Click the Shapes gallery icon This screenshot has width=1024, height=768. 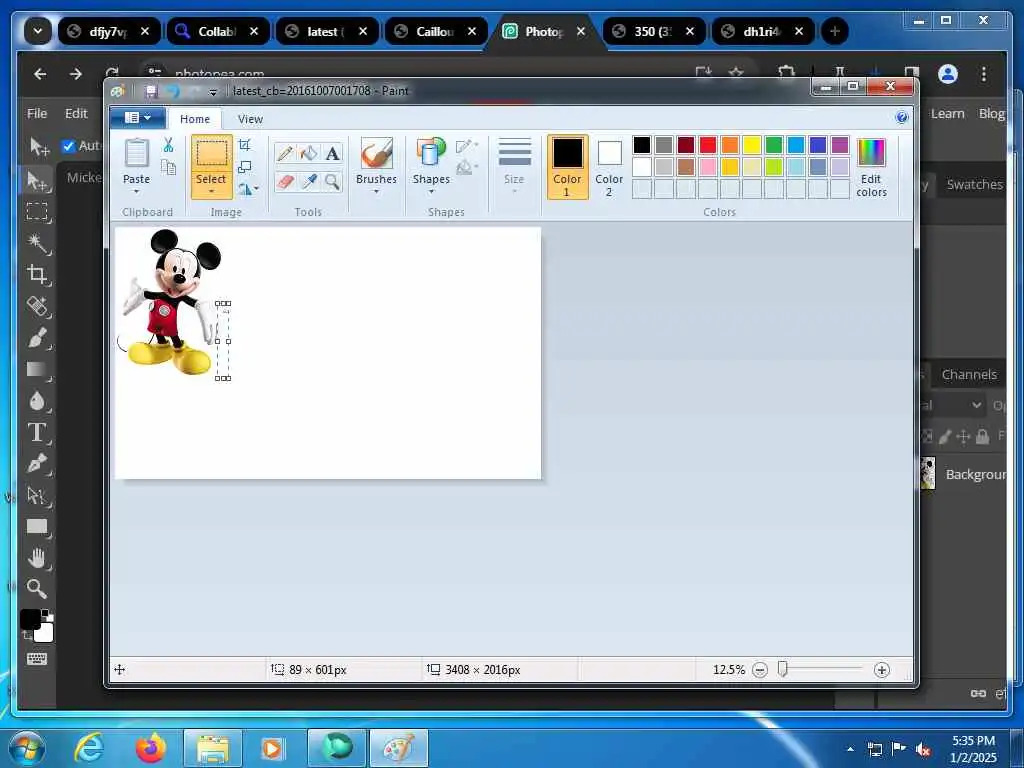(431, 153)
